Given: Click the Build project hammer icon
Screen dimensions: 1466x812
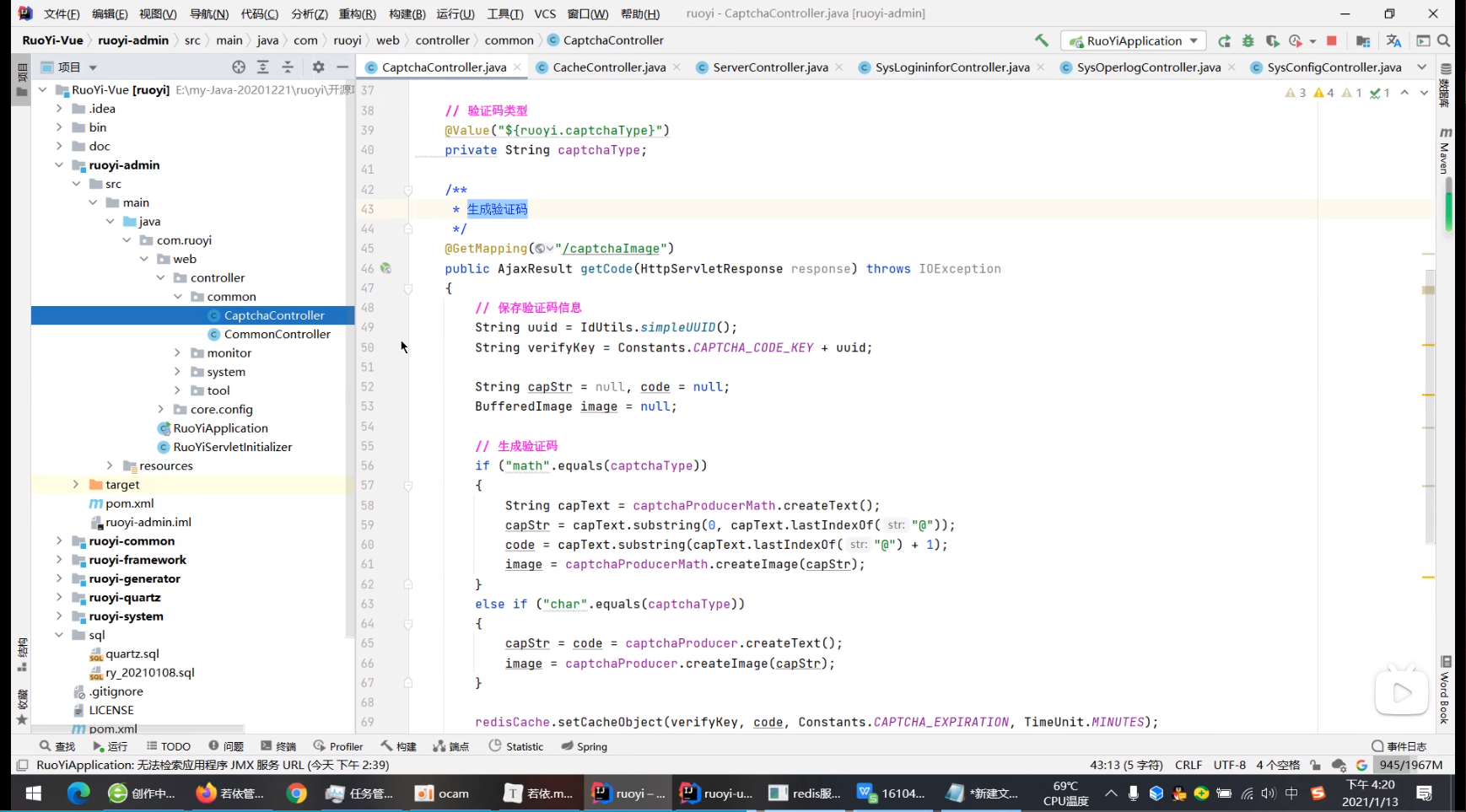Looking at the screenshot, I should (x=1042, y=40).
